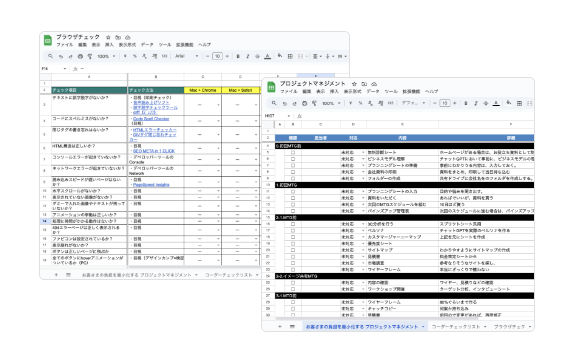The width and height of the screenshot is (573, 362).
Task: Click the search icon in プロジェクトマネジメント toolbar
Action: (x=274, y=103)
